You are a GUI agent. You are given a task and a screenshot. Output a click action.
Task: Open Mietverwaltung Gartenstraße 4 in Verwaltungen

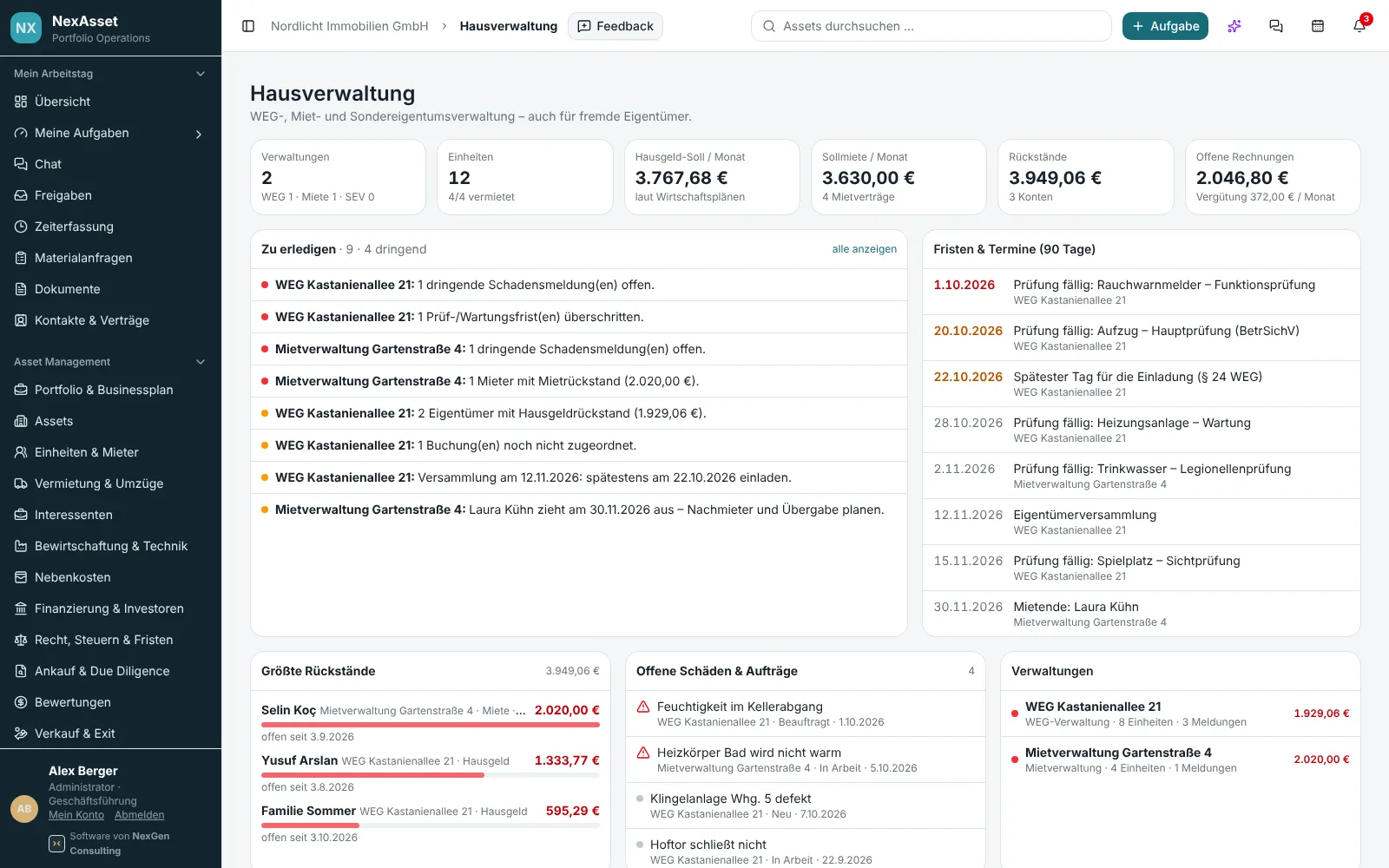point(1180,759)
